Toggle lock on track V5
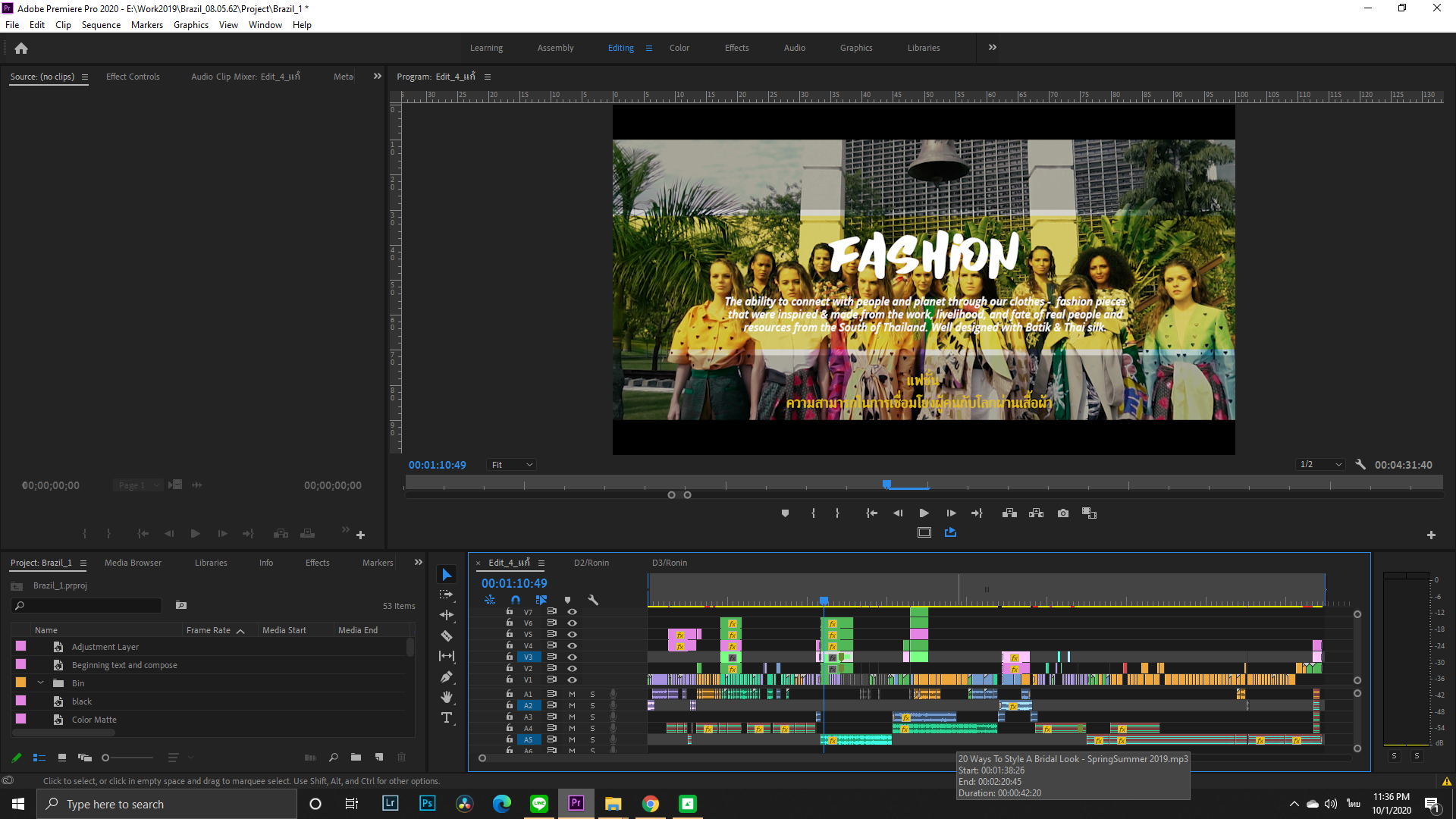Screen dimensions: 1456x819 coord(510,634)
